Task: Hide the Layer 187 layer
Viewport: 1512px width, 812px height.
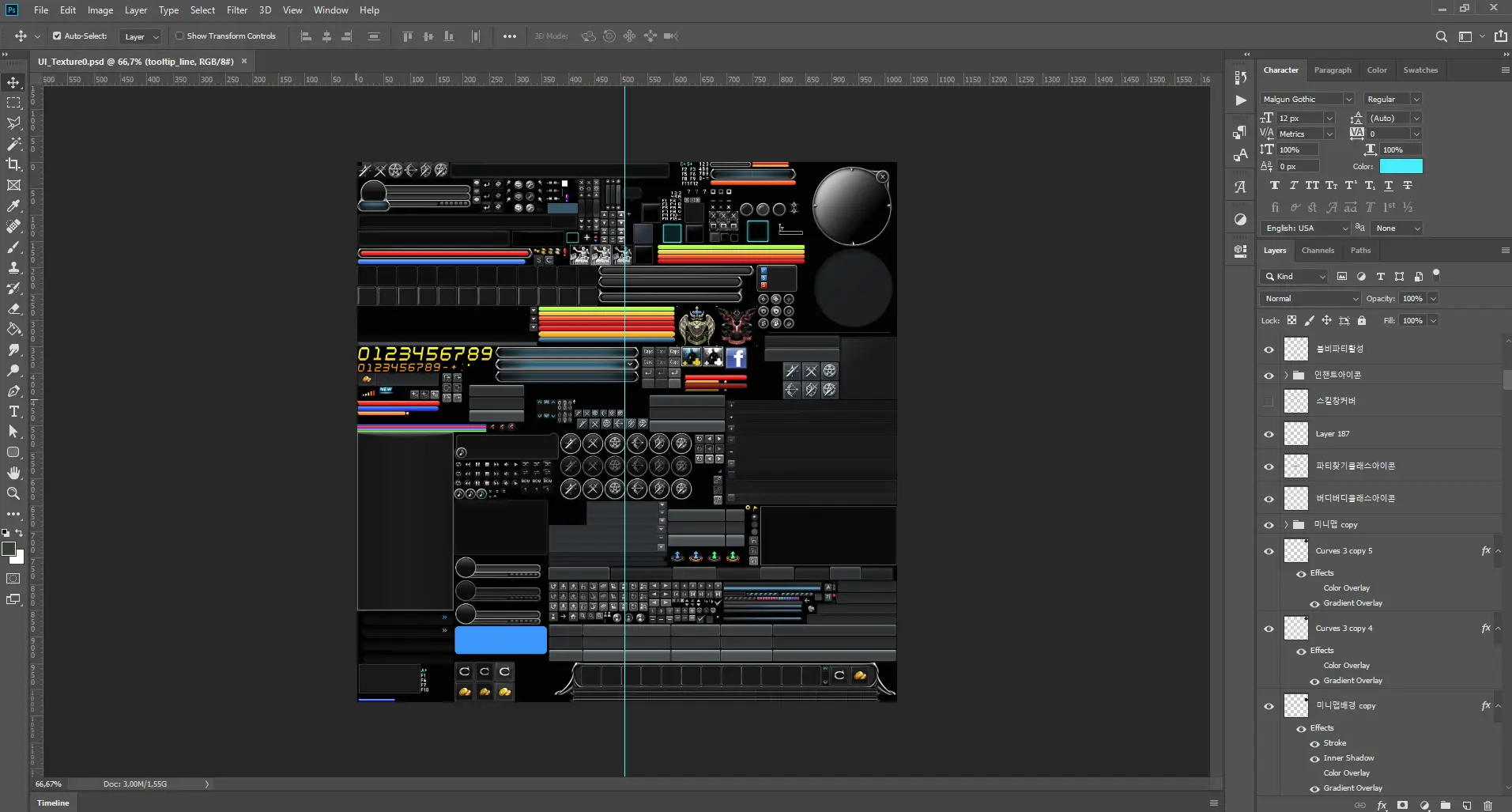Action: tap(1269, 434)
